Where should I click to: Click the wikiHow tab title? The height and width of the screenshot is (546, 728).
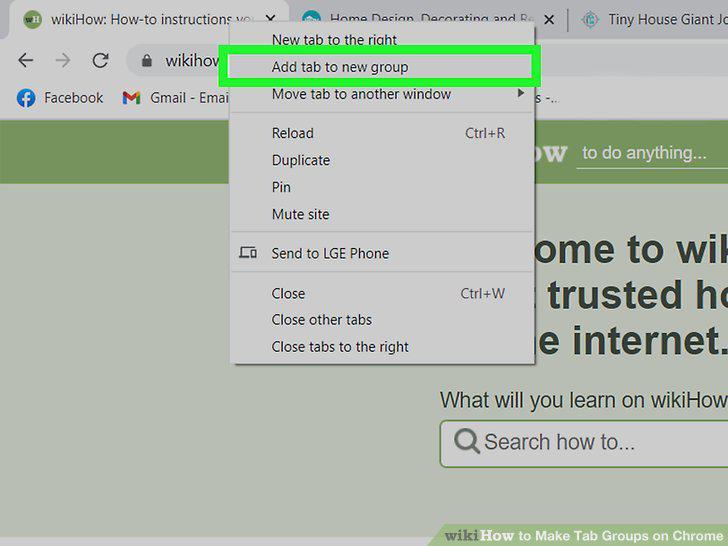click(x=152, y=20)
